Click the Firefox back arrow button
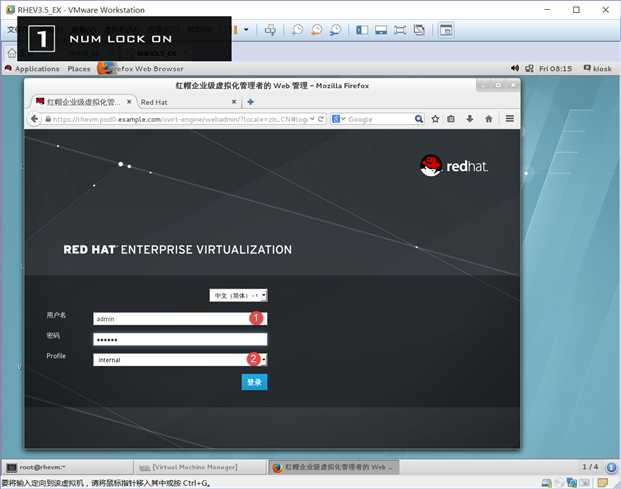Screen dimensions: 621x489 point(34,119)
